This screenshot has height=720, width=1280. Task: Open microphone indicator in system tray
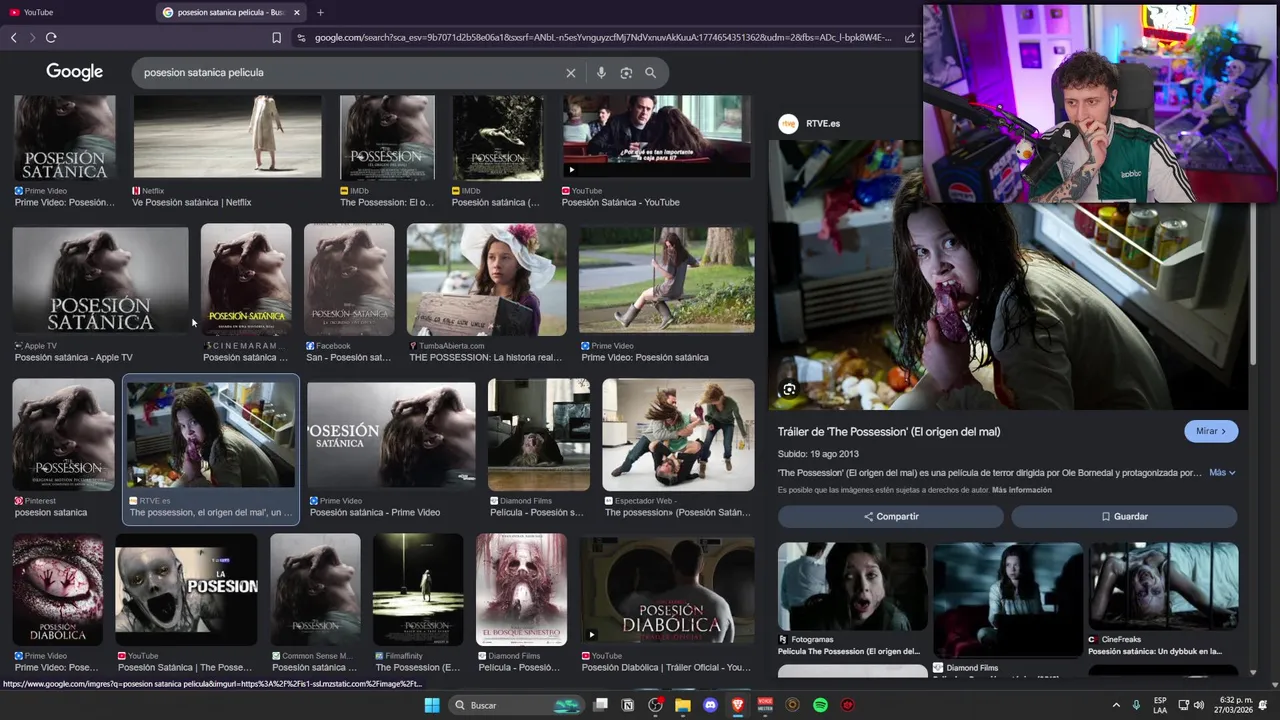click(1136, 705)
